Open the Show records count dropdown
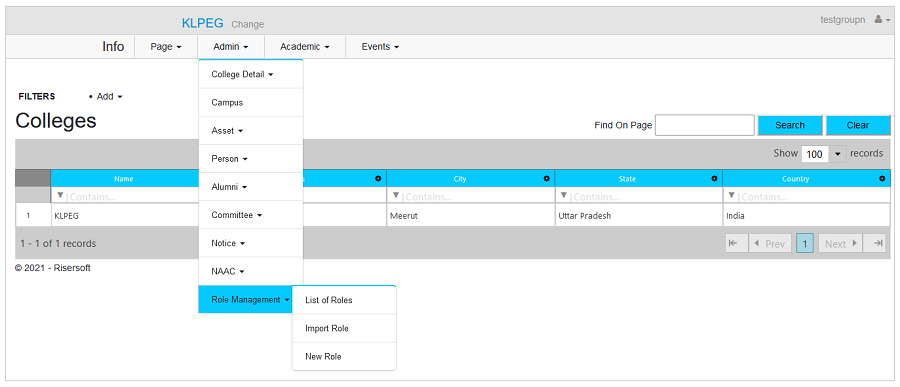This screenshot has width=900, height=387. click(x=824, y=154)
